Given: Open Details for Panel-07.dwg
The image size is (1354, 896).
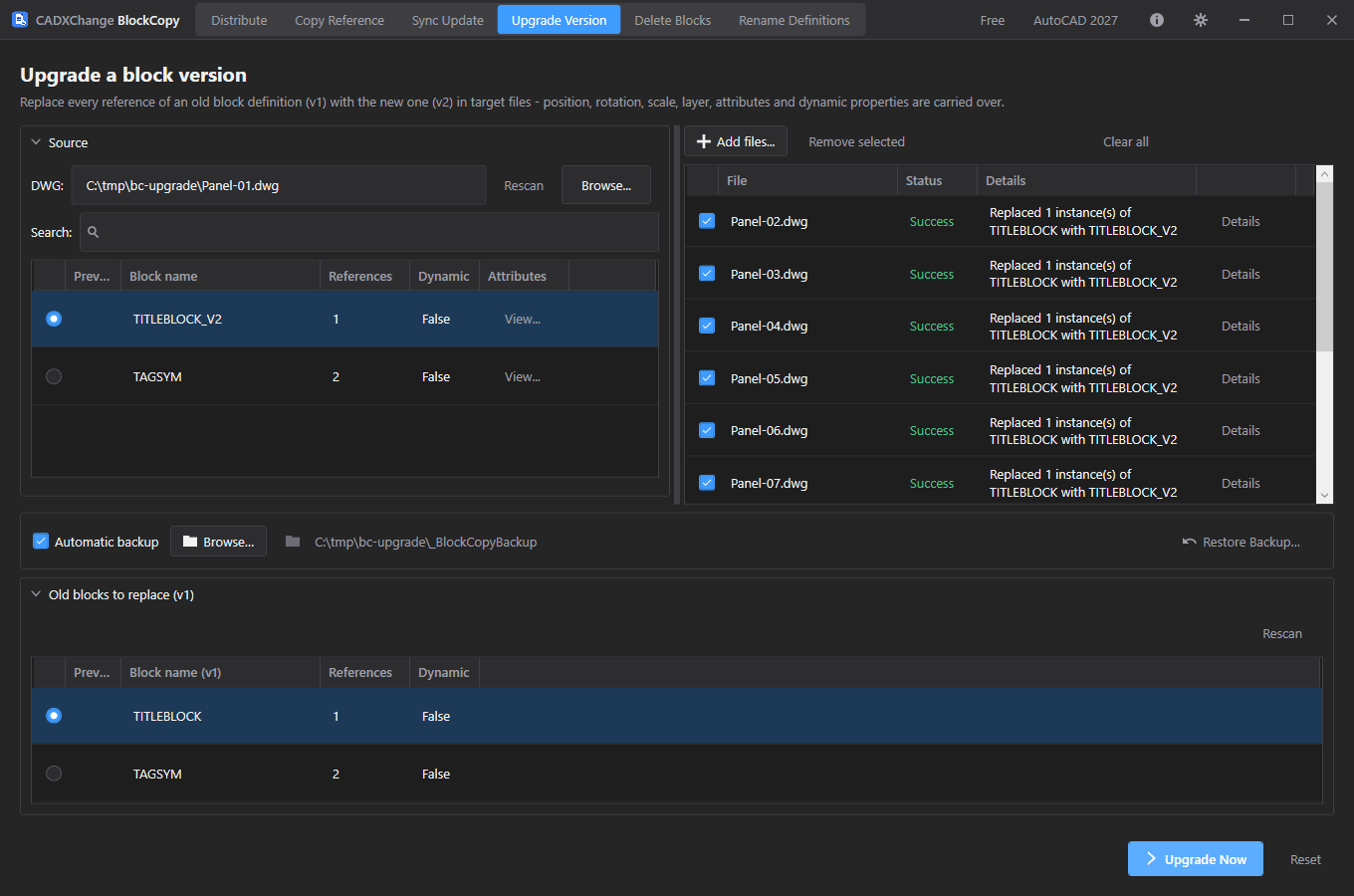Looking at the screenshot, I should point(1241,483).
